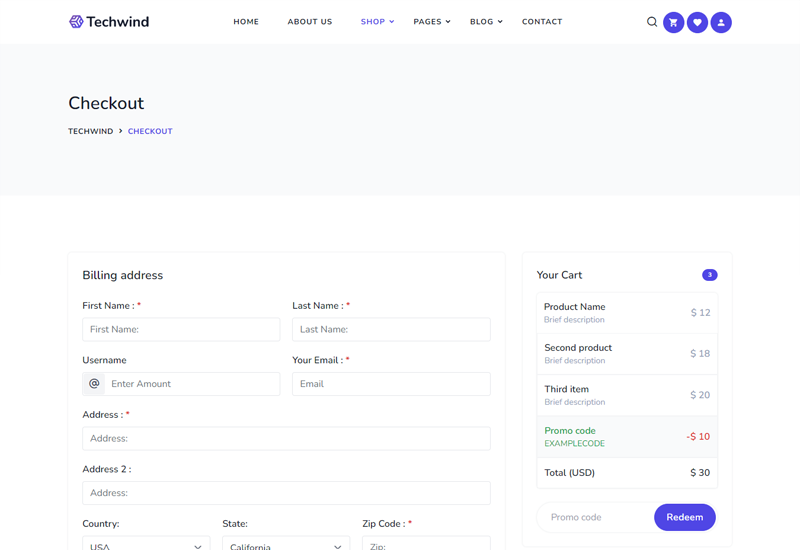Expand the Pages menu dropdown
The height and width of the screenshot is (550, 800).
pos(432,21)
